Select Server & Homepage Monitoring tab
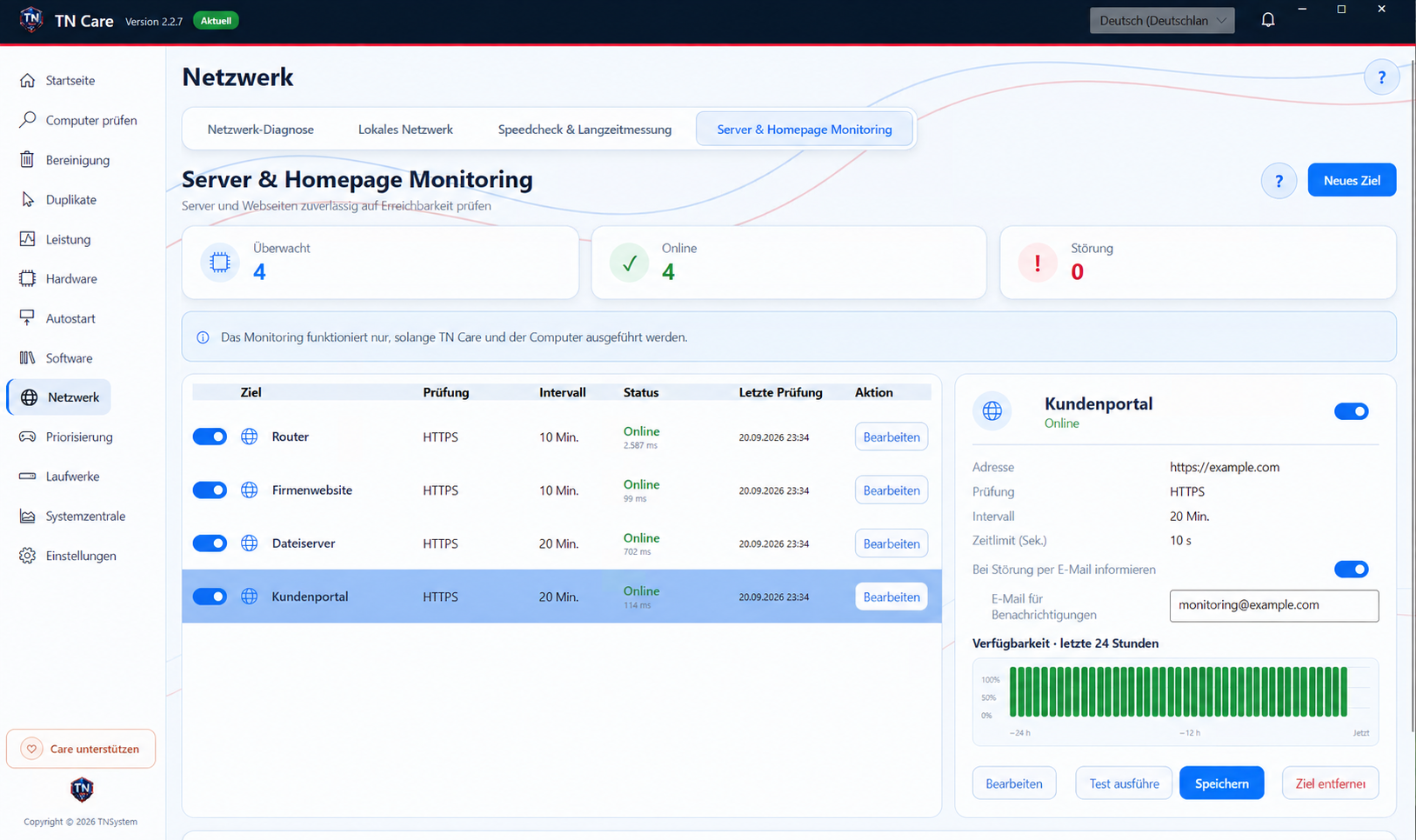This screenshot has width=1416, height=840. click(805, 130)
